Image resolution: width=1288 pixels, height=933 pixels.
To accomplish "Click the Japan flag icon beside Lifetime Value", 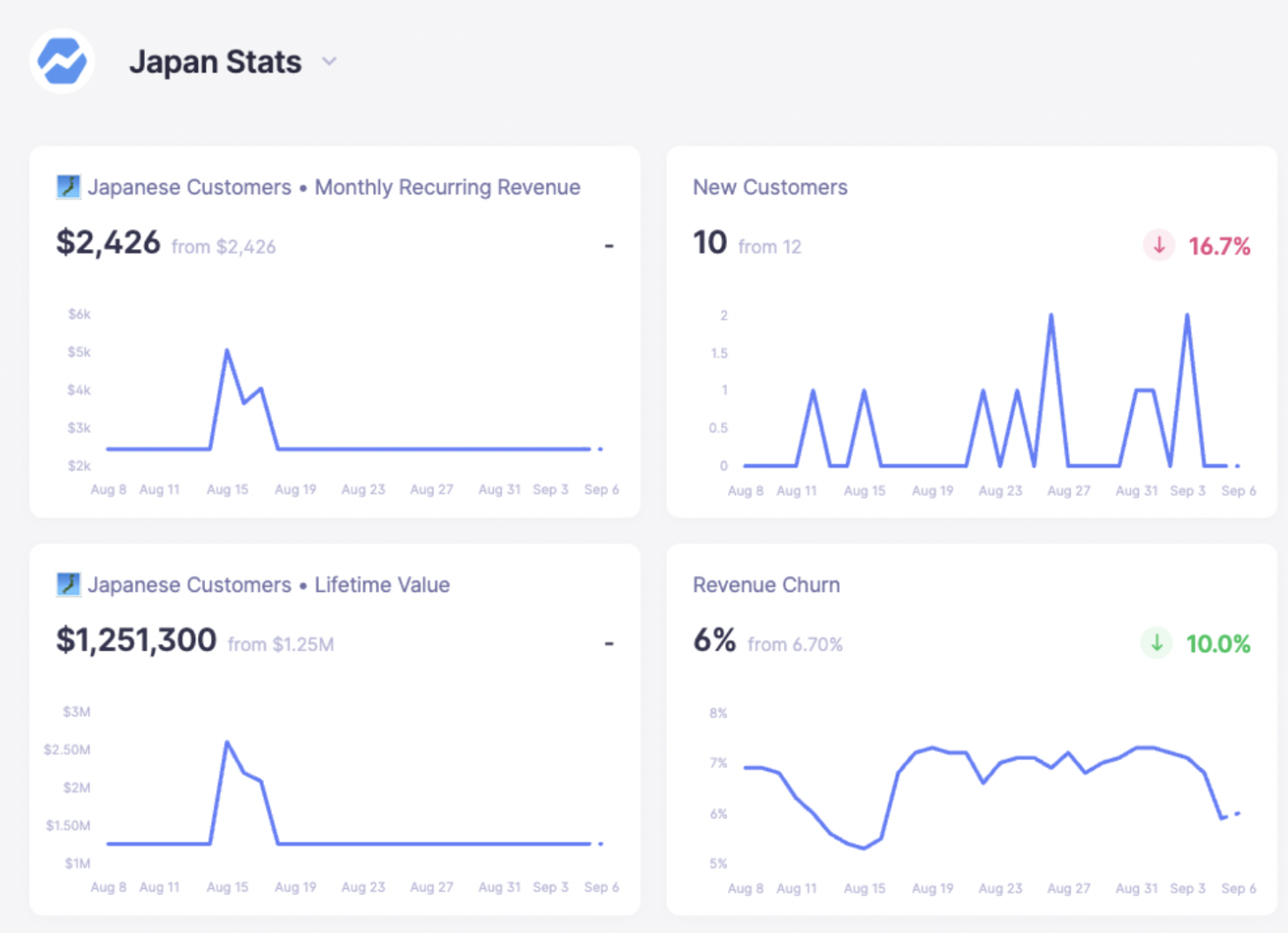I will click(x=68, y=584).
